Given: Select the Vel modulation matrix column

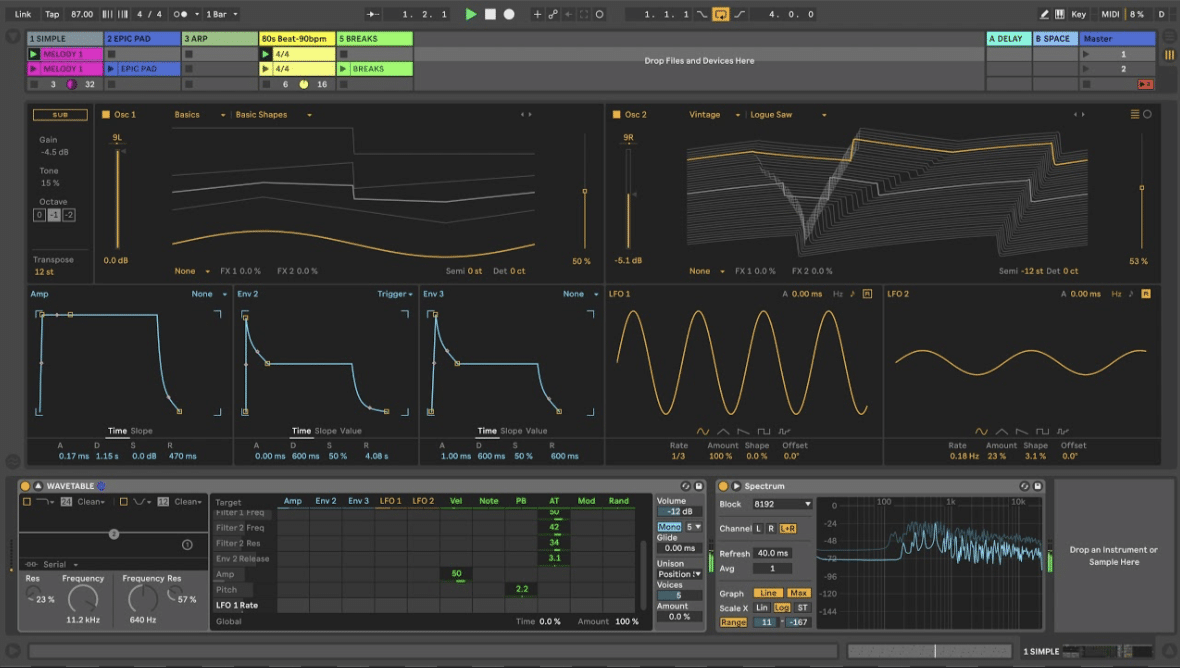Looking at the screenshot, I should point(456,501).
